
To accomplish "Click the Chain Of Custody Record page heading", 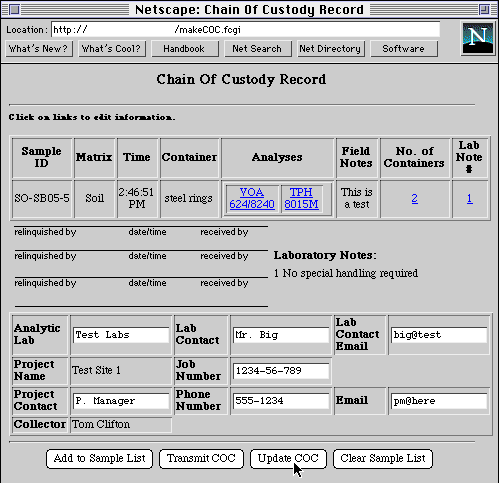I will (x=242, y=80).
